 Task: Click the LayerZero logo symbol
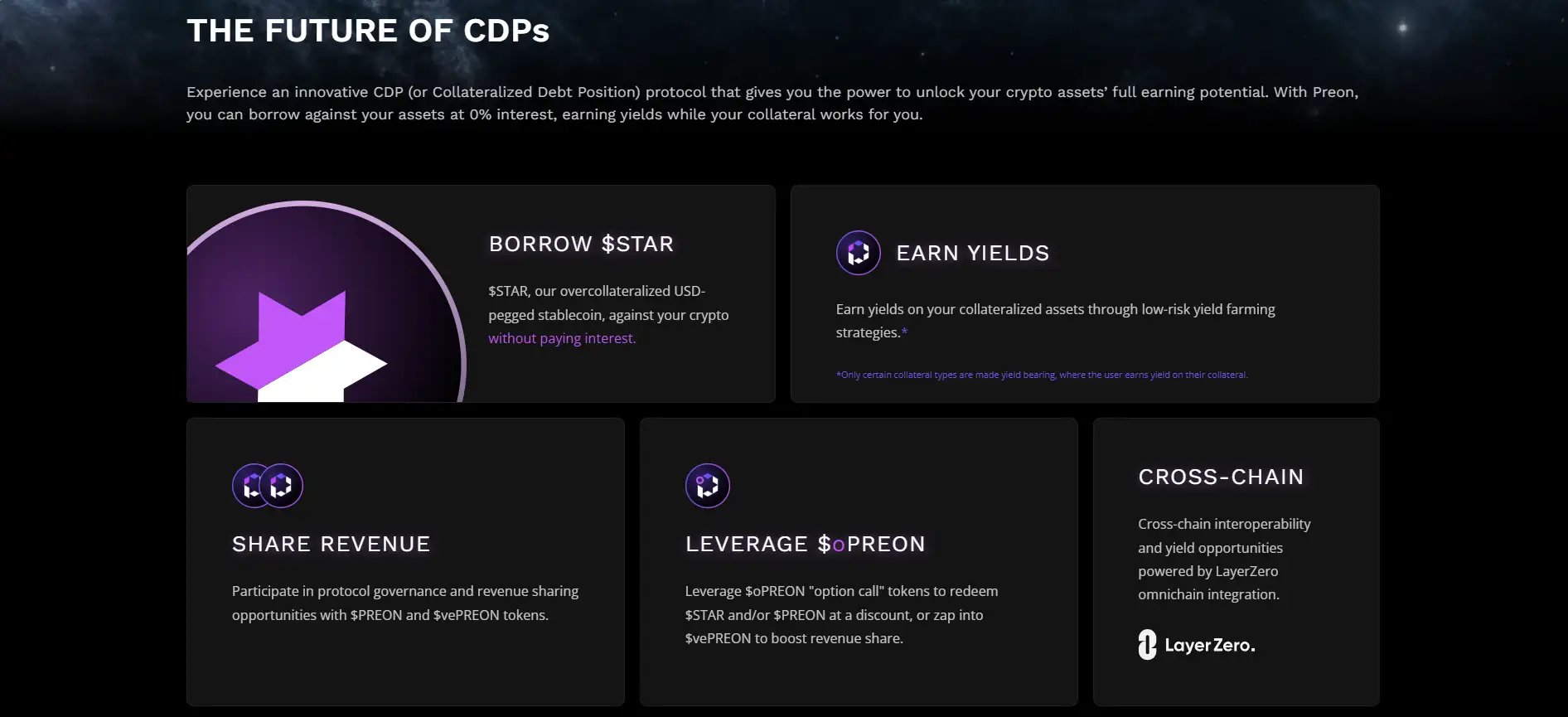[1147, 645]
